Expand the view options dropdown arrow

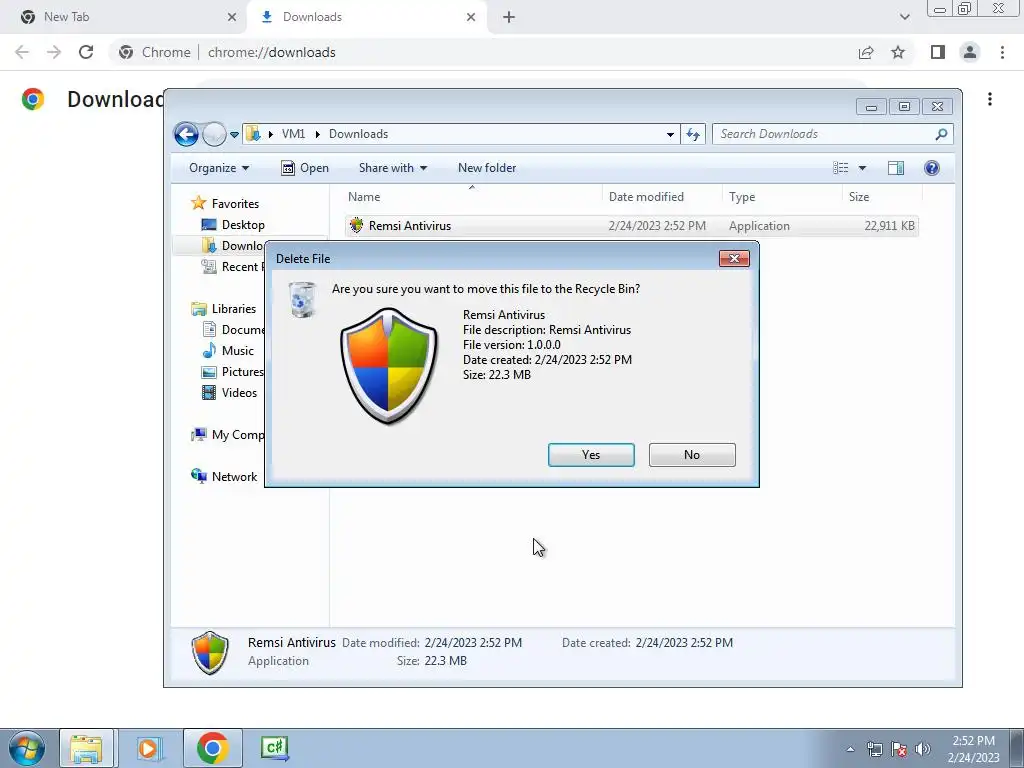[862, 168]
